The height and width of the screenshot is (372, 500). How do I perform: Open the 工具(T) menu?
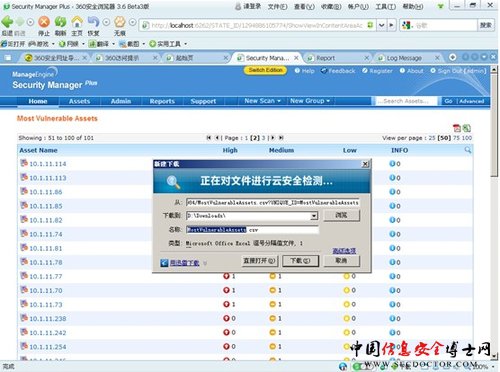tap(386, 6)
